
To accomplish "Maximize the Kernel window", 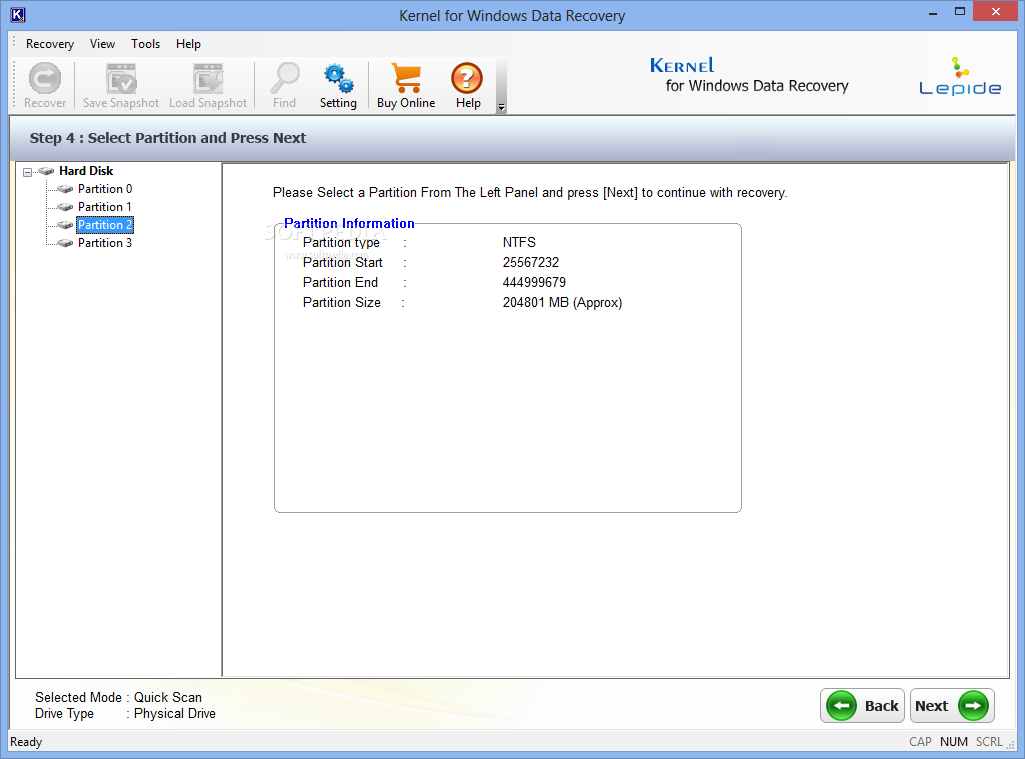I will (960, 12).
